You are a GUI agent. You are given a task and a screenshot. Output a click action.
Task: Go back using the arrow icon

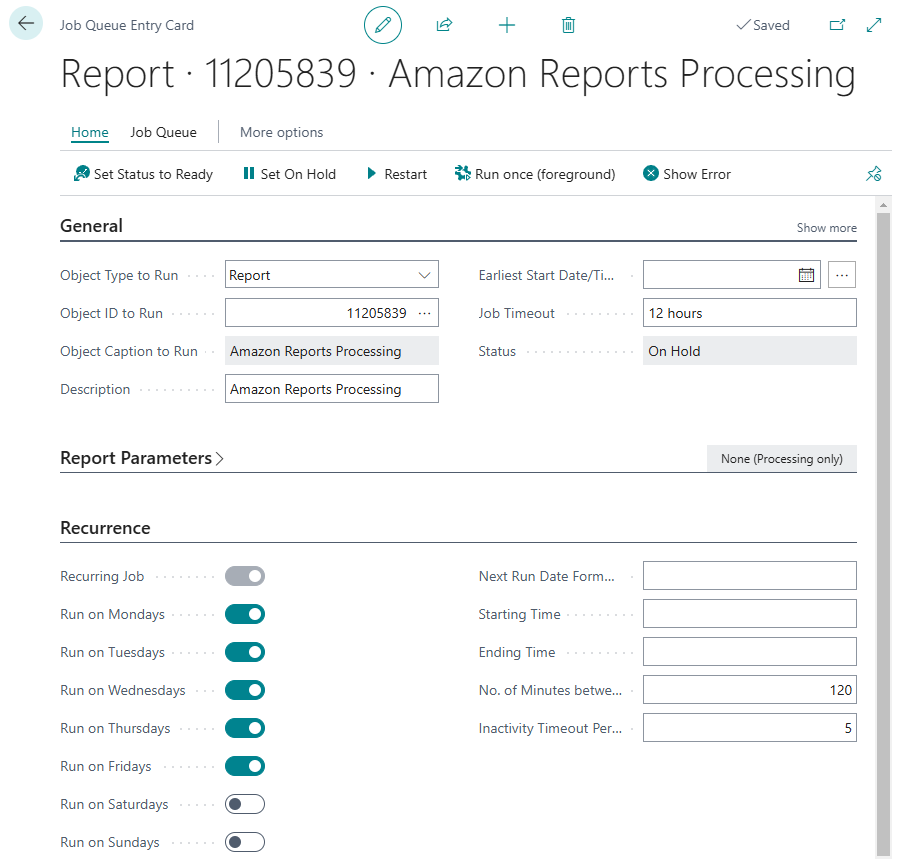point(26,23)
